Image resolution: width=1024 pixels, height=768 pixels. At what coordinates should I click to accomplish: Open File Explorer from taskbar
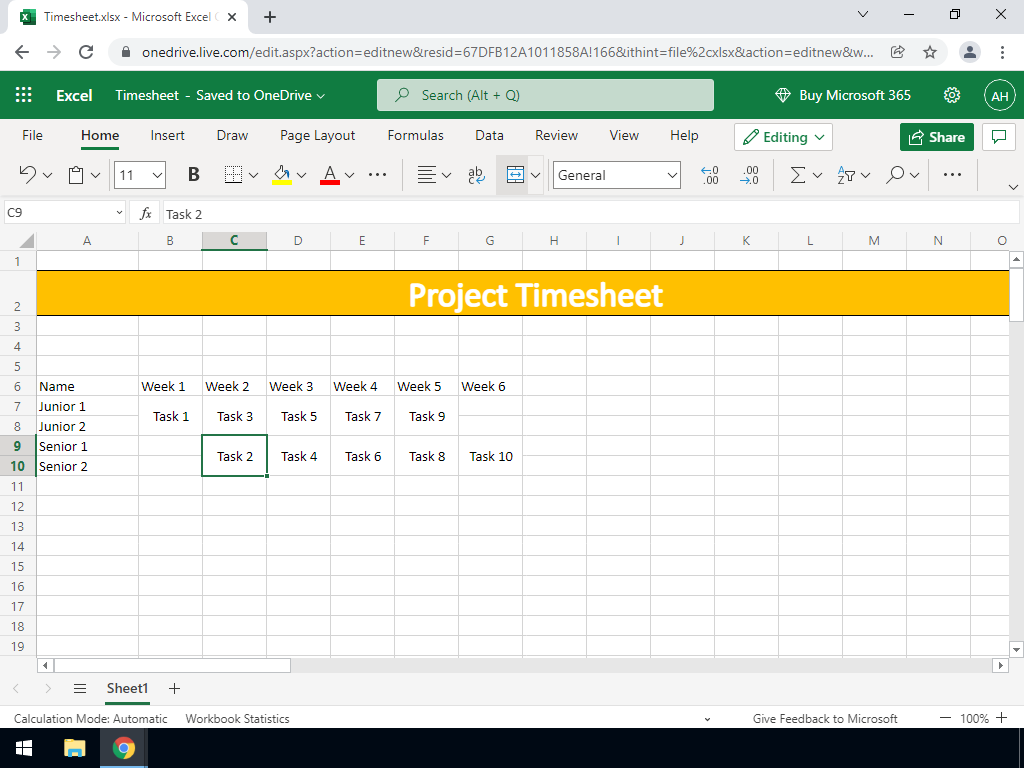(x=74, y=748)
